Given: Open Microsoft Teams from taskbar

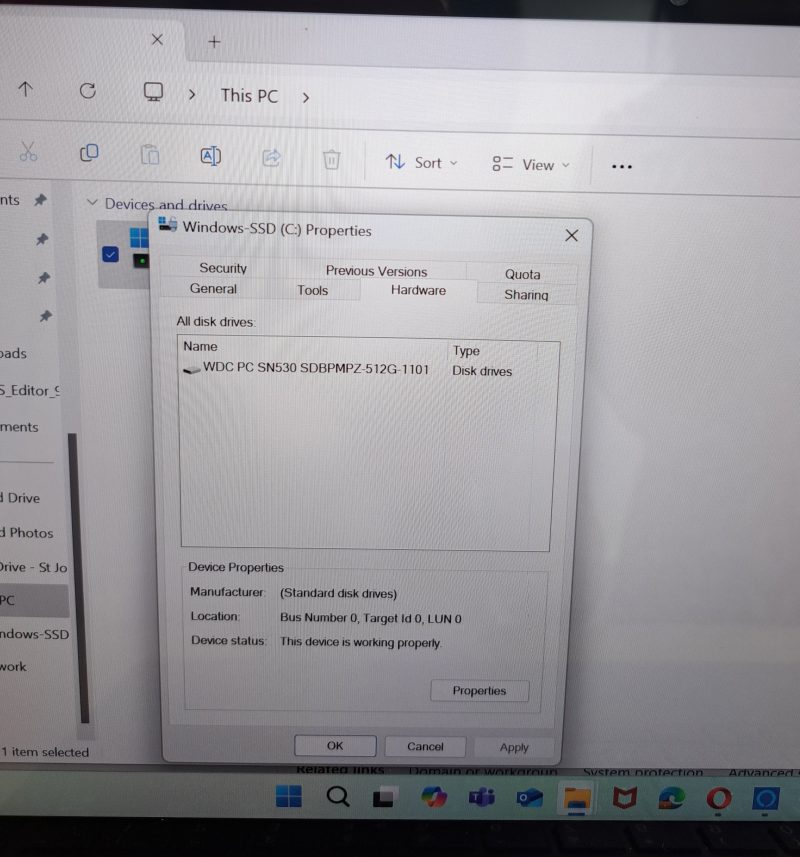Looking at the screenshot, I should (x=481, y=797).
